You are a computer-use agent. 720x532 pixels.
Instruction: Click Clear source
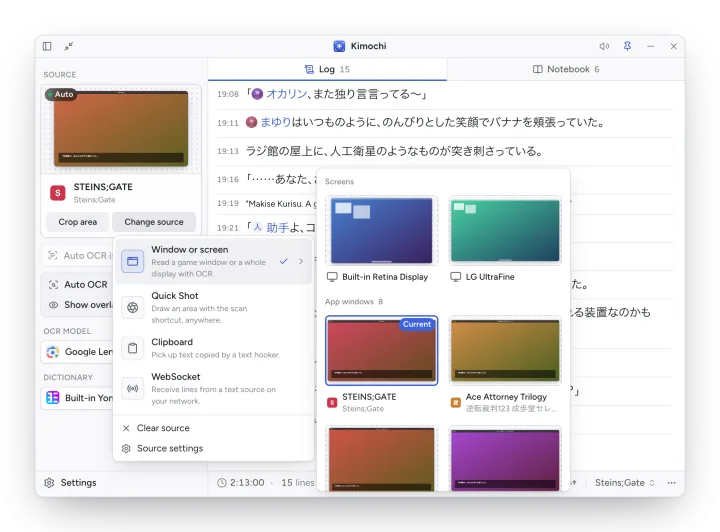pyautogui.click(x=214, y=428)
